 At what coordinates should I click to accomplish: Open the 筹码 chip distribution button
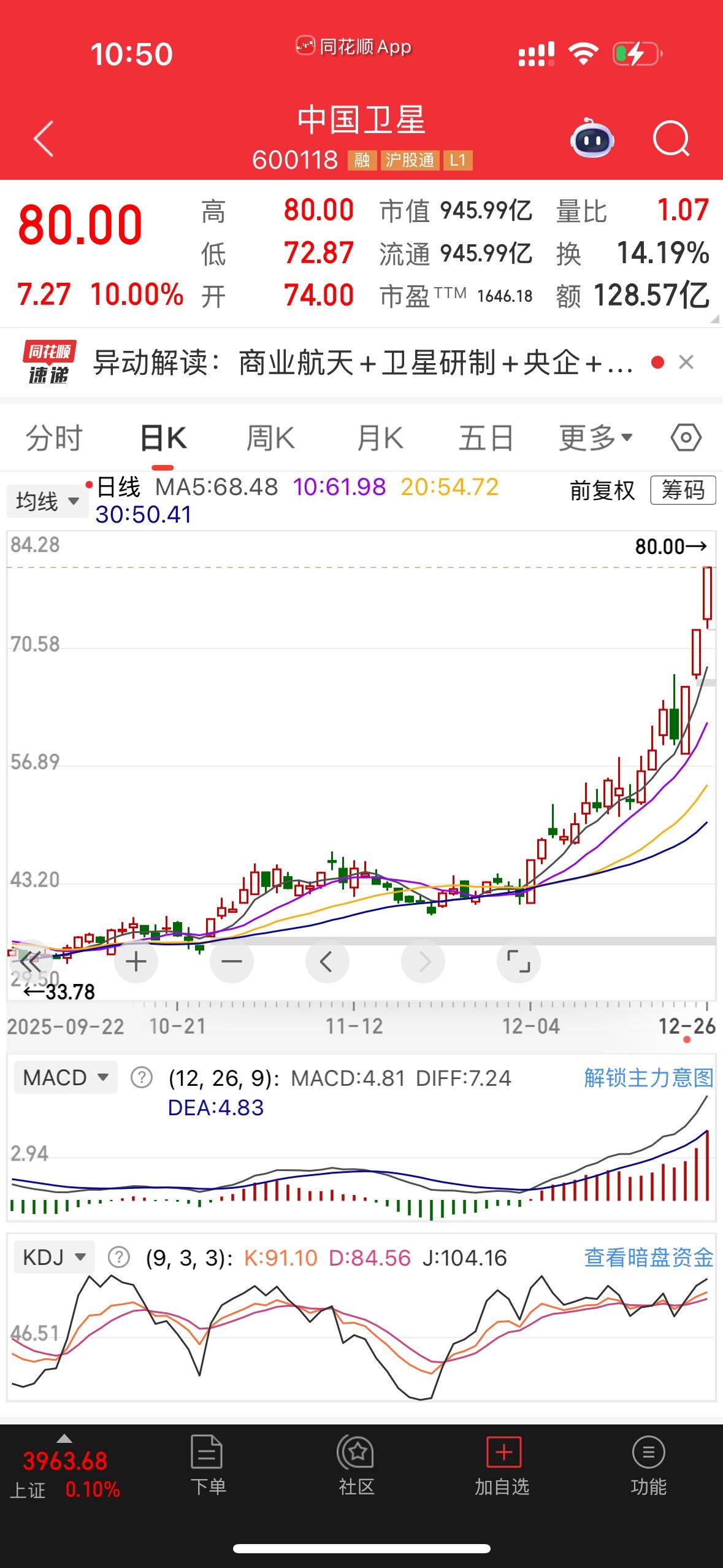(683, 490)
